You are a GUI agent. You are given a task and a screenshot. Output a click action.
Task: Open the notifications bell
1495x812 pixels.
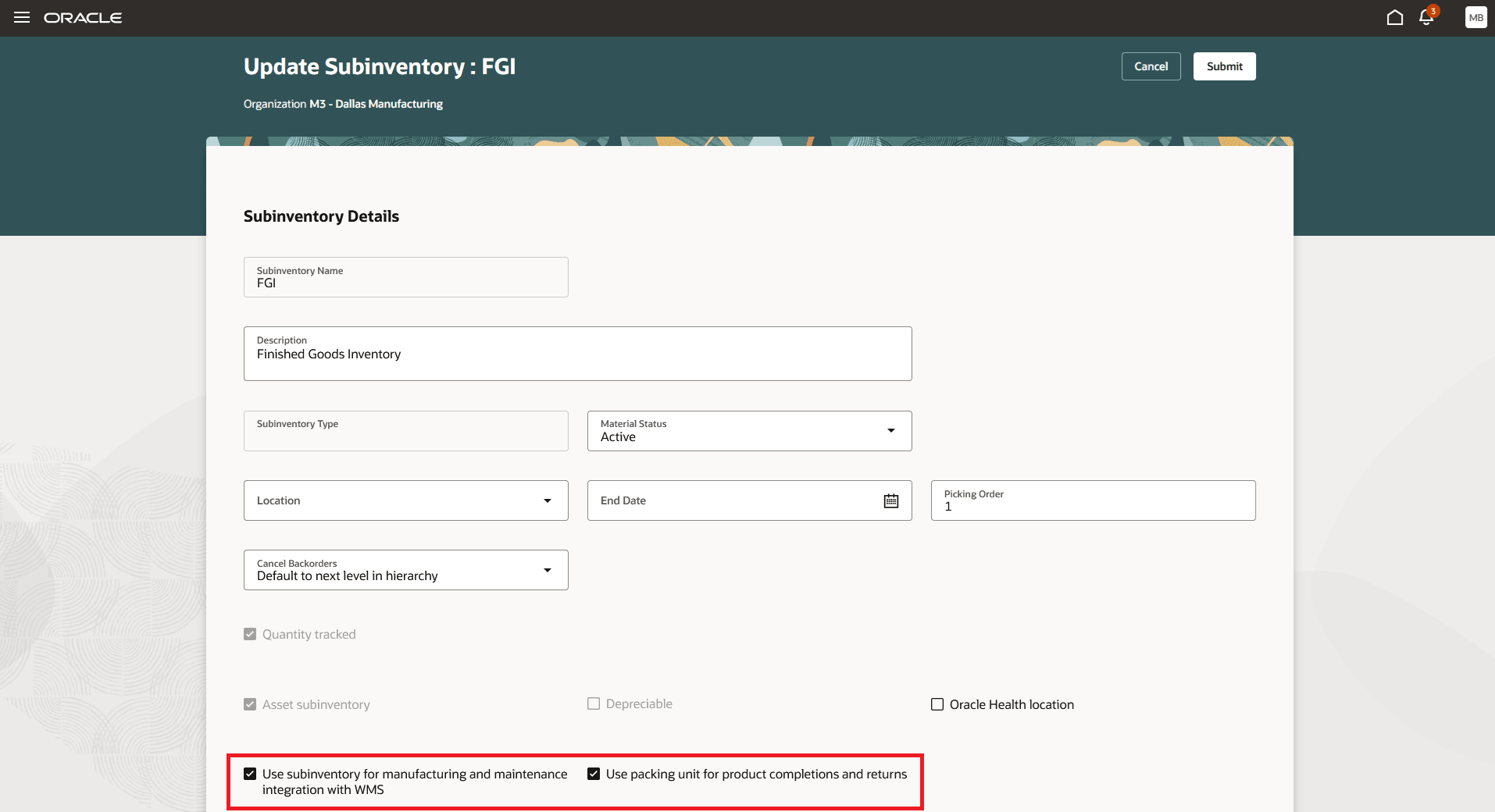tap(1427, 16)
